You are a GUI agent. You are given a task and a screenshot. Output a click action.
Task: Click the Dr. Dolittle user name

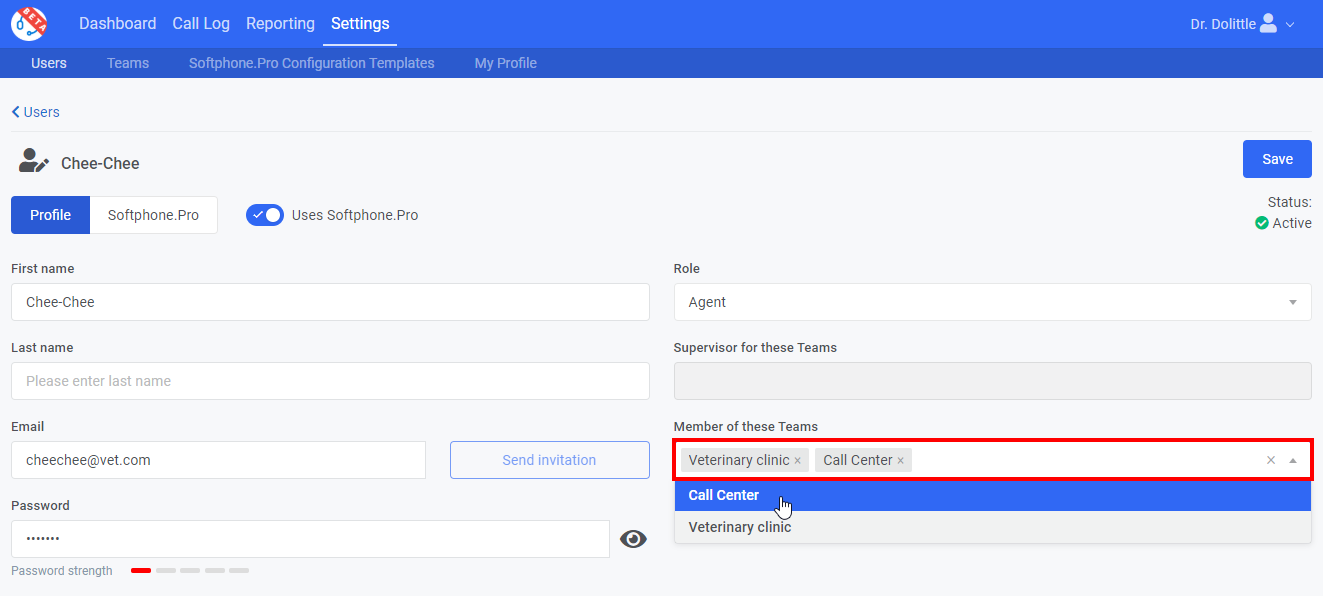[x=1223, y=24]
